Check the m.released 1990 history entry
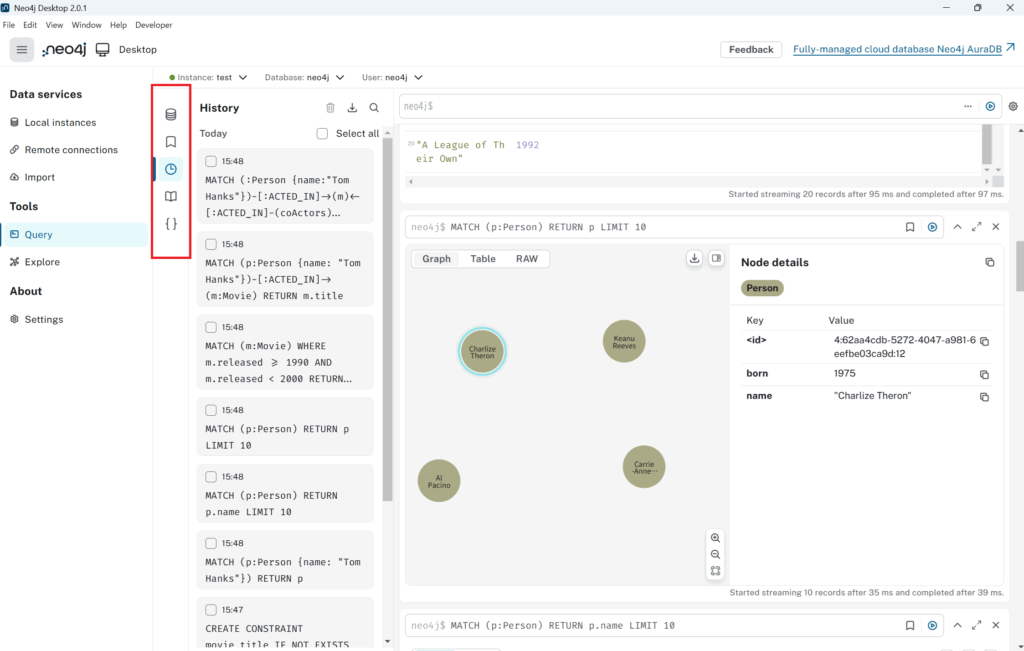1024x651 pixels. point(211,326)
